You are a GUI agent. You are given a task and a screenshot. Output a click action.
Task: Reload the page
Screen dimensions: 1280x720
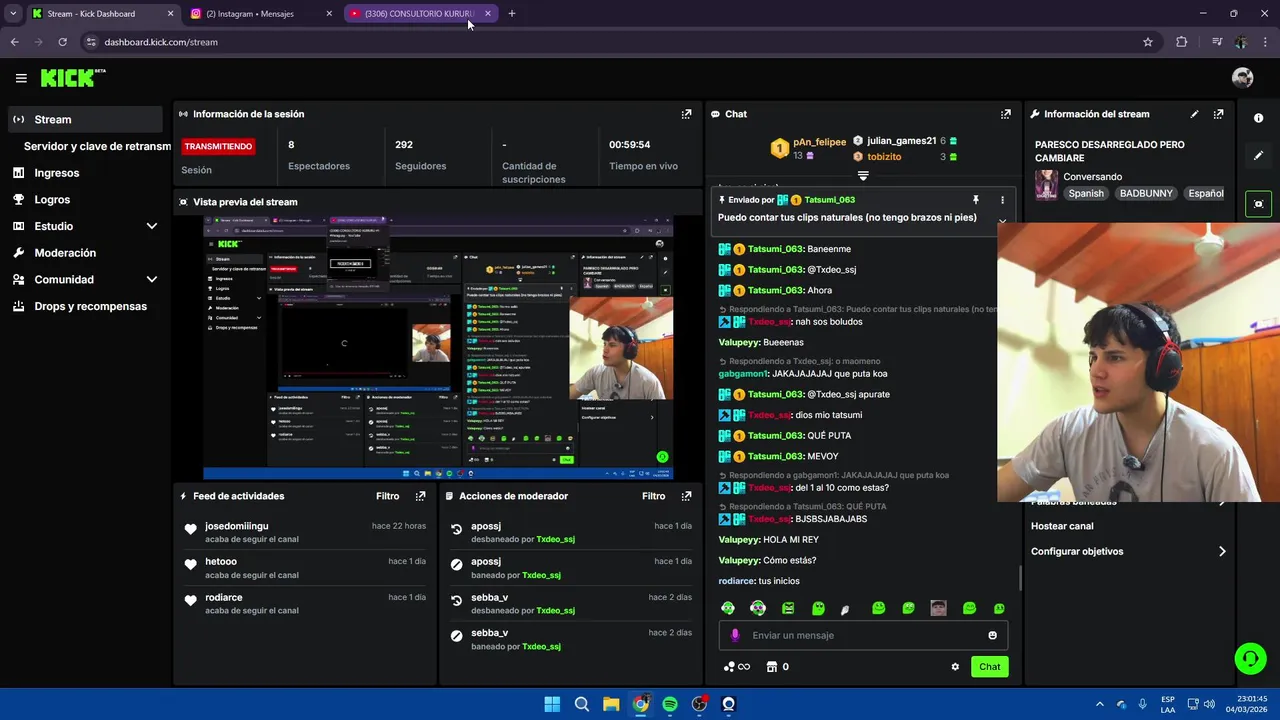62,42
